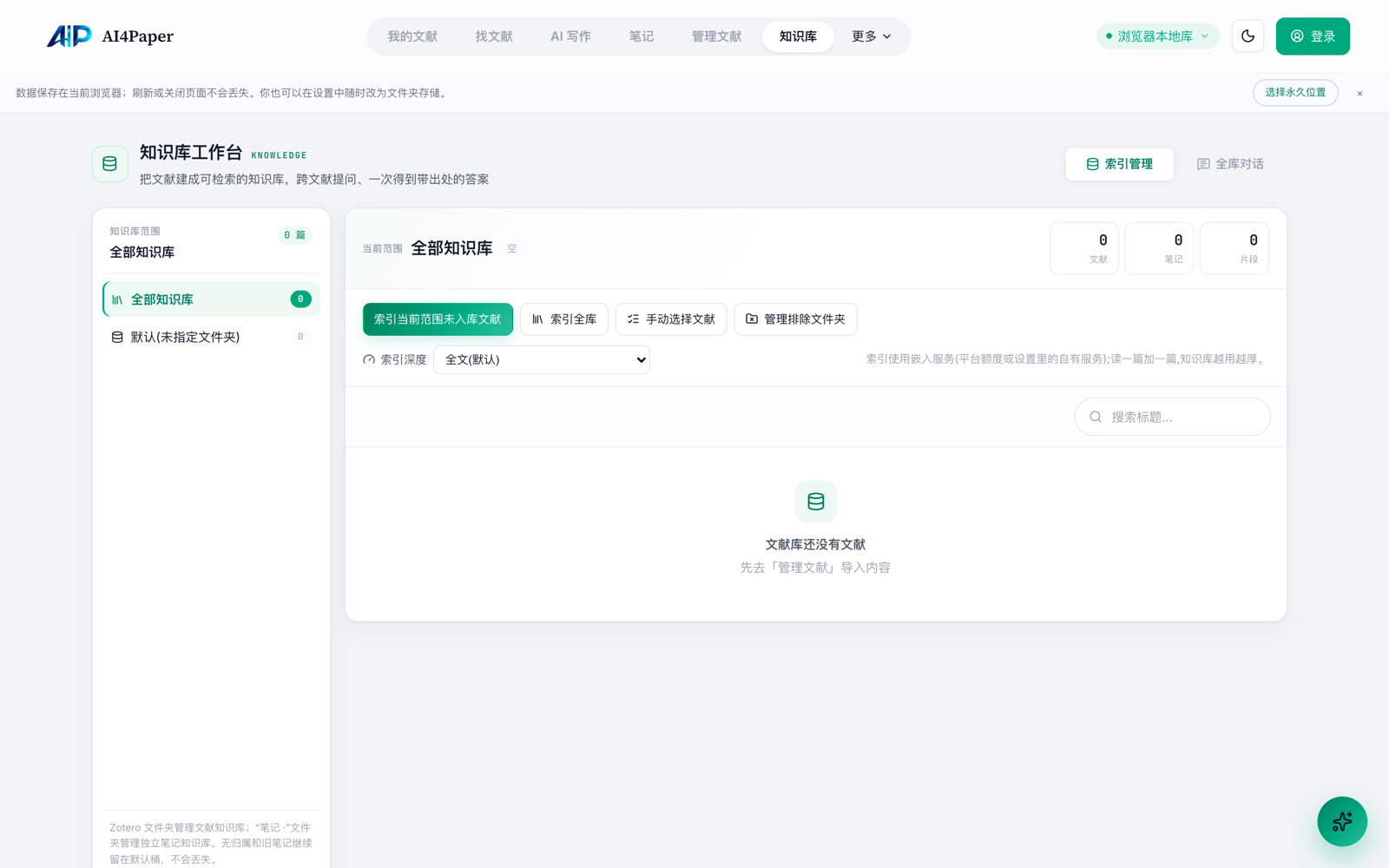Viewport: 1389px width, 868px height.
Task: Click the KNOWLEDGE label text
Action: (x=279, y=155)
